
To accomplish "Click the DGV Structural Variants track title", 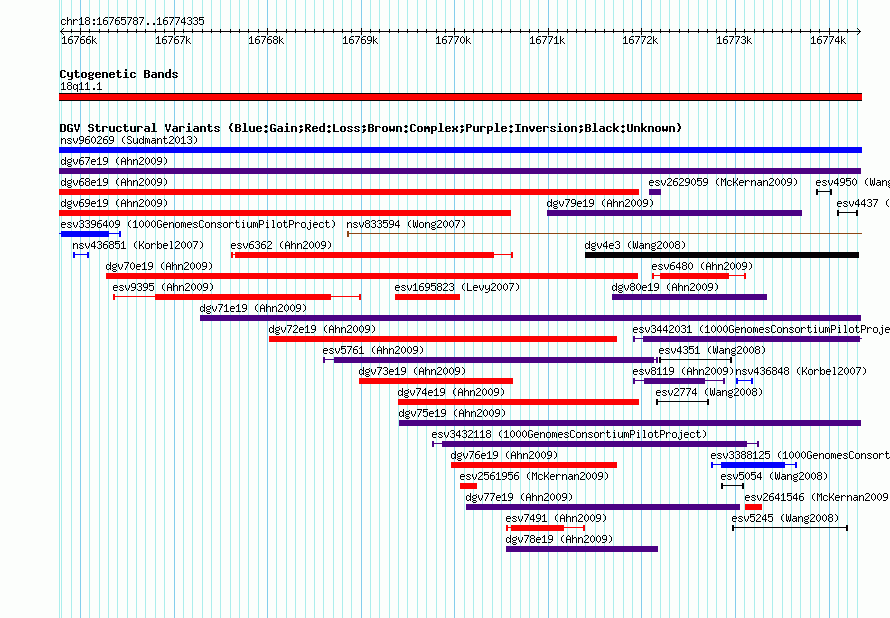I will tap(371, 128).
